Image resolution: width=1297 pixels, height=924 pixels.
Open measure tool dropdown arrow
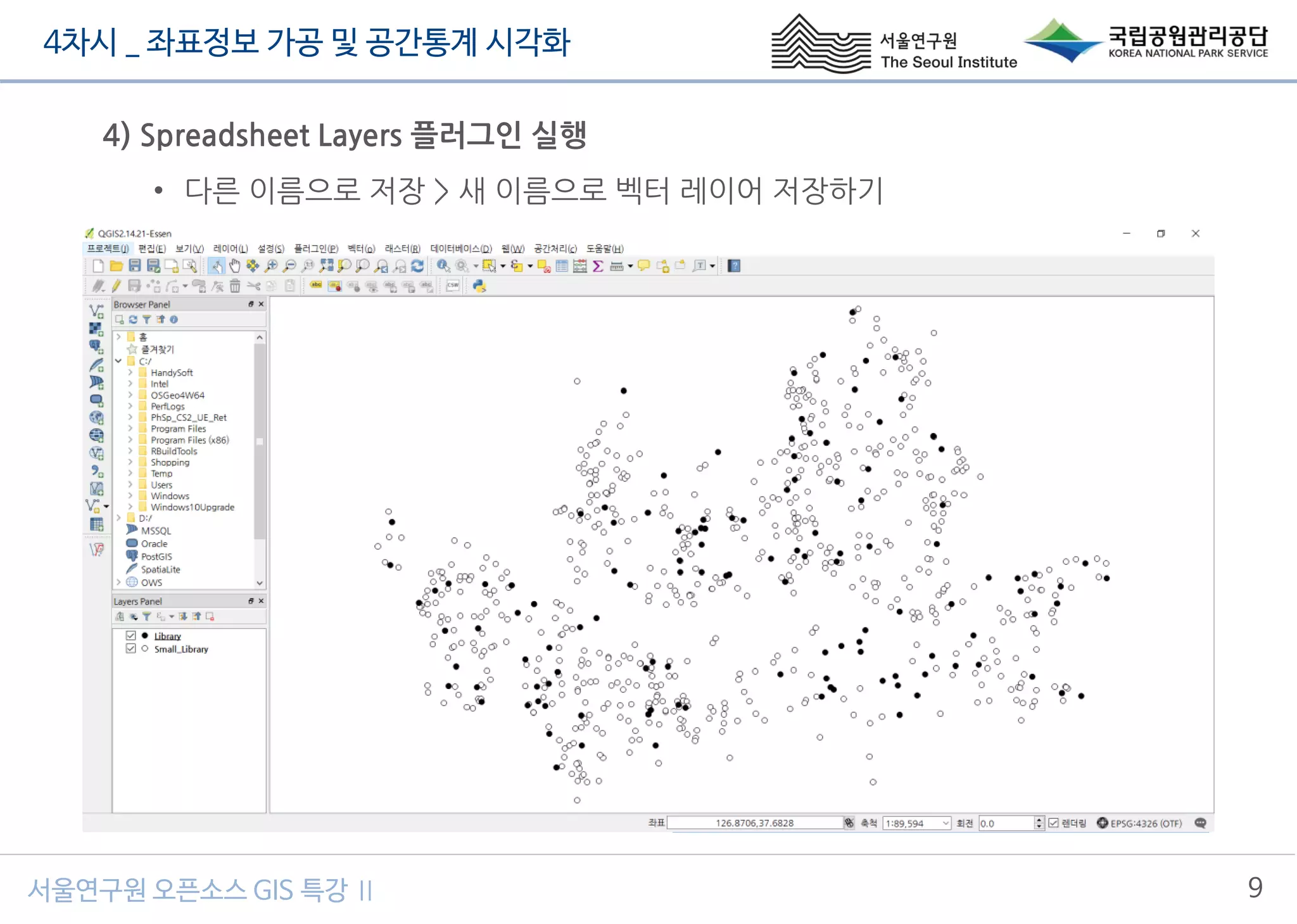[630, 266]
